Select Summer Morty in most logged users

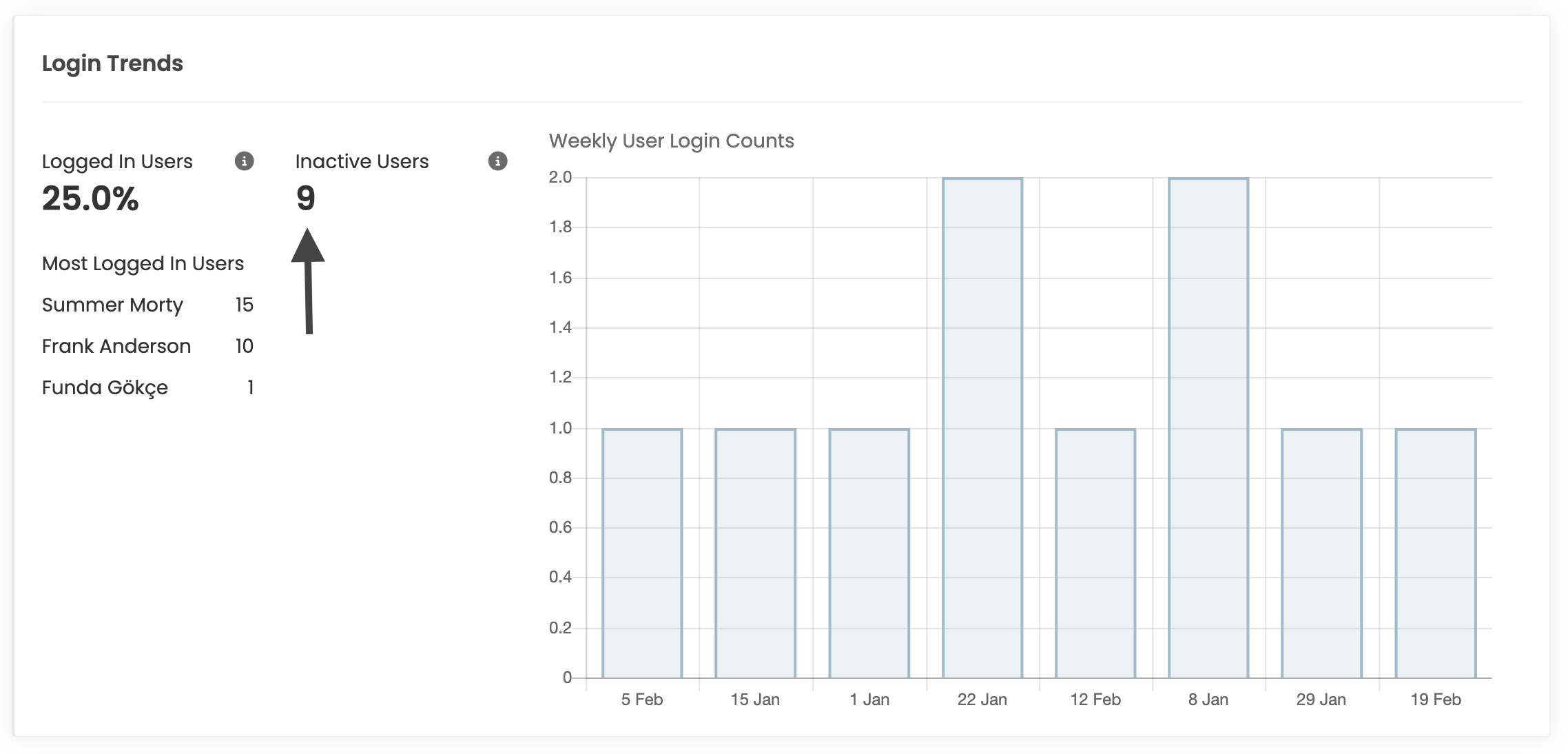click(x=112, y=305)
